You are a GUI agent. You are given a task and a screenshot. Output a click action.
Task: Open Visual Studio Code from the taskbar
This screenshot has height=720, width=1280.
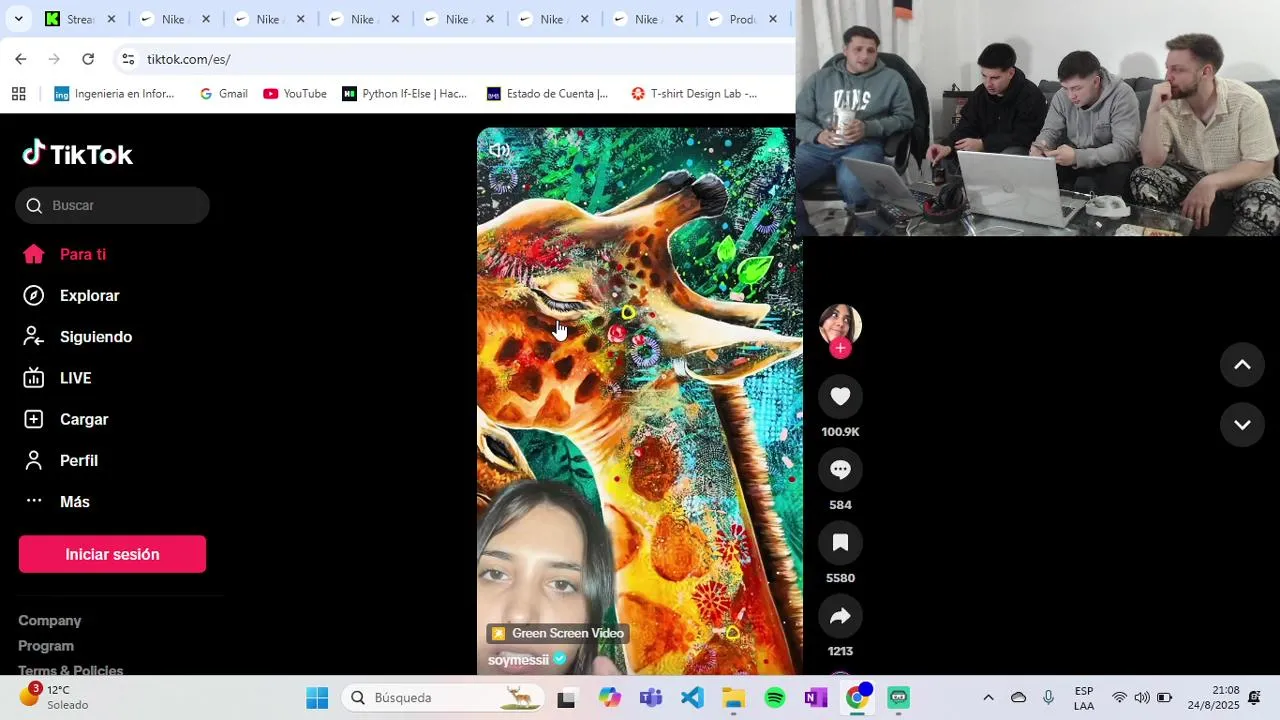tap(692, 698)
